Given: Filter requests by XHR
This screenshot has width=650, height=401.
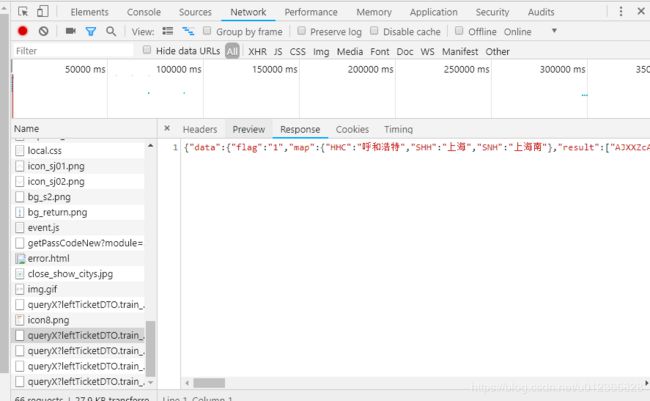Looking at the screenshot, I should tap(257, 51).
